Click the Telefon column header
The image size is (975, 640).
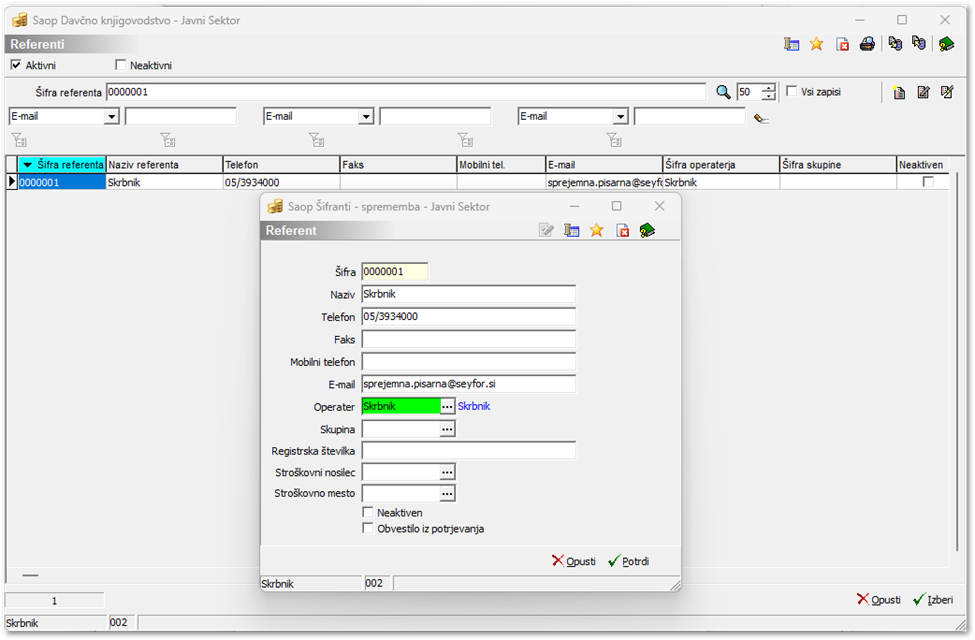coord(280,164)
